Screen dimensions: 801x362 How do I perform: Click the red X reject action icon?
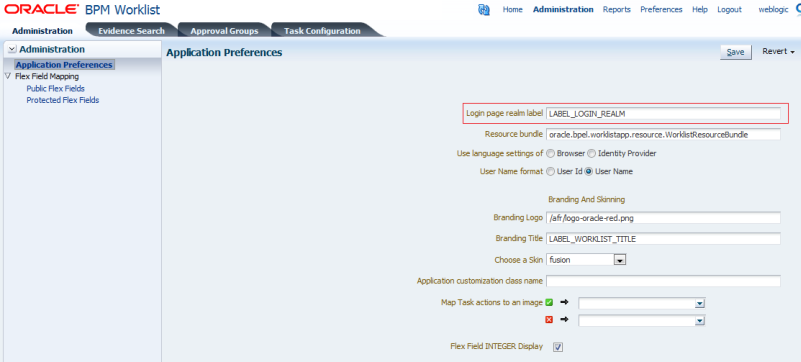[x=549, y=320]
